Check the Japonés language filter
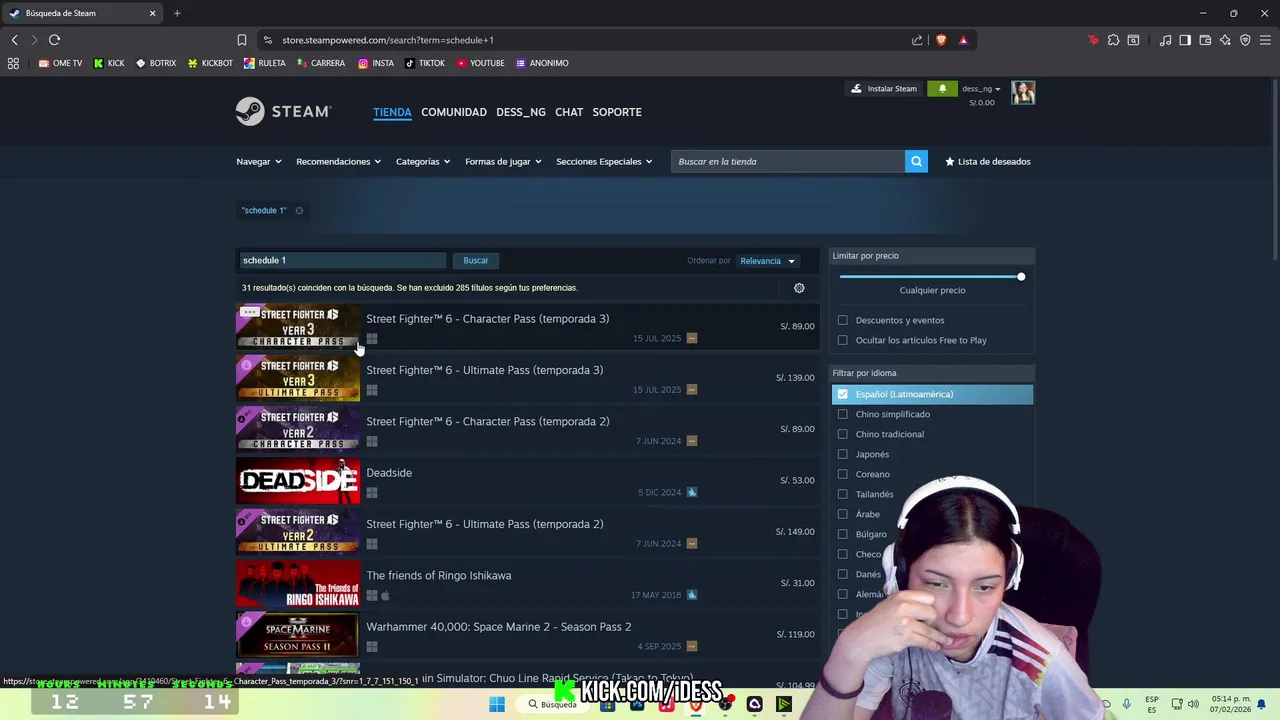 (842, 454)
